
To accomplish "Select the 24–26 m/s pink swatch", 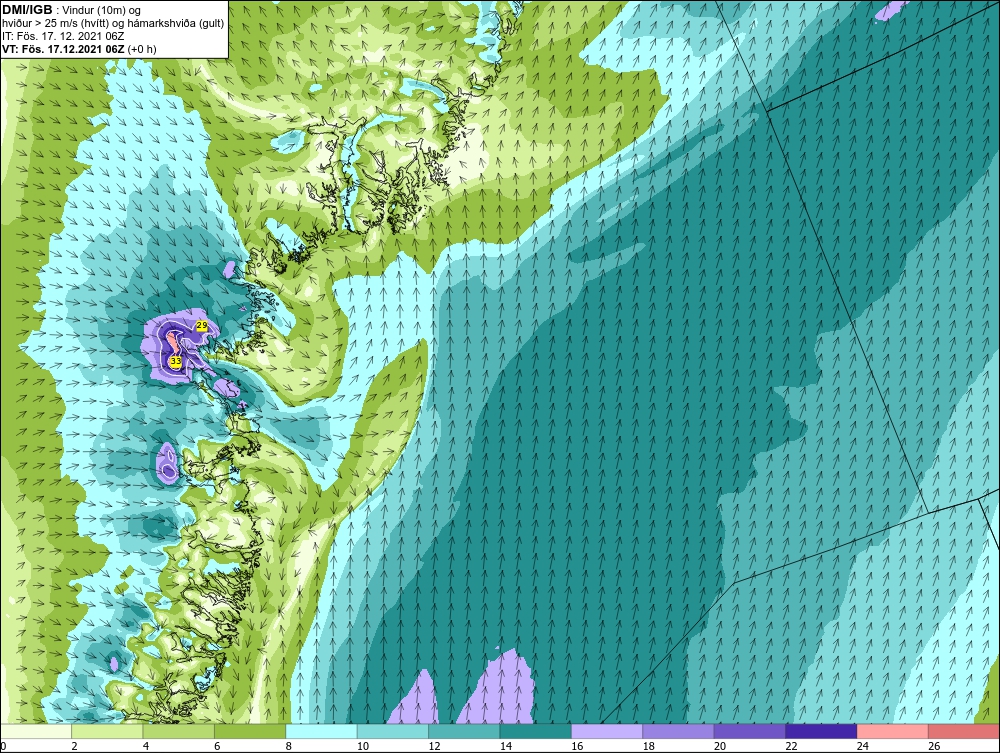I will coord(893,731).
